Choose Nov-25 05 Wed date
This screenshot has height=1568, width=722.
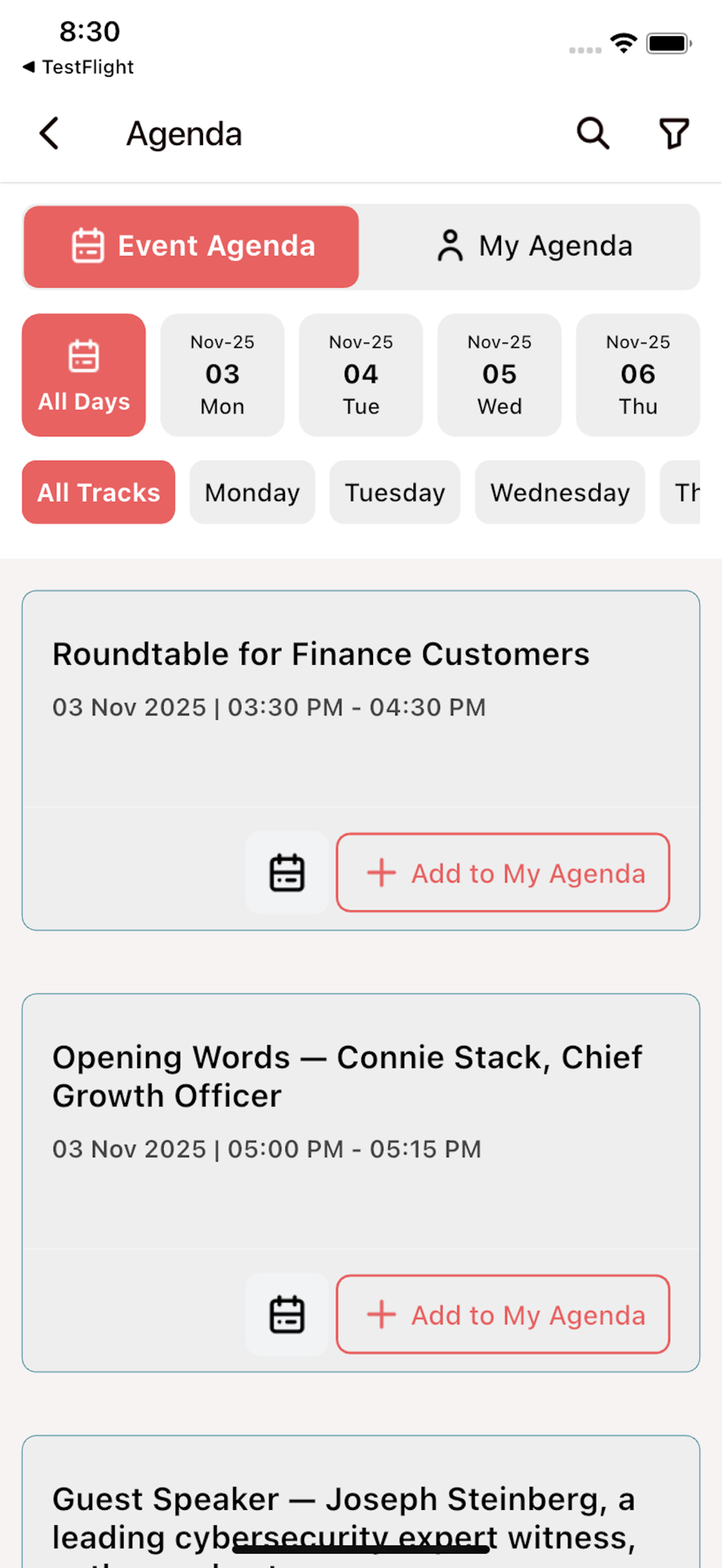(499, 375)
